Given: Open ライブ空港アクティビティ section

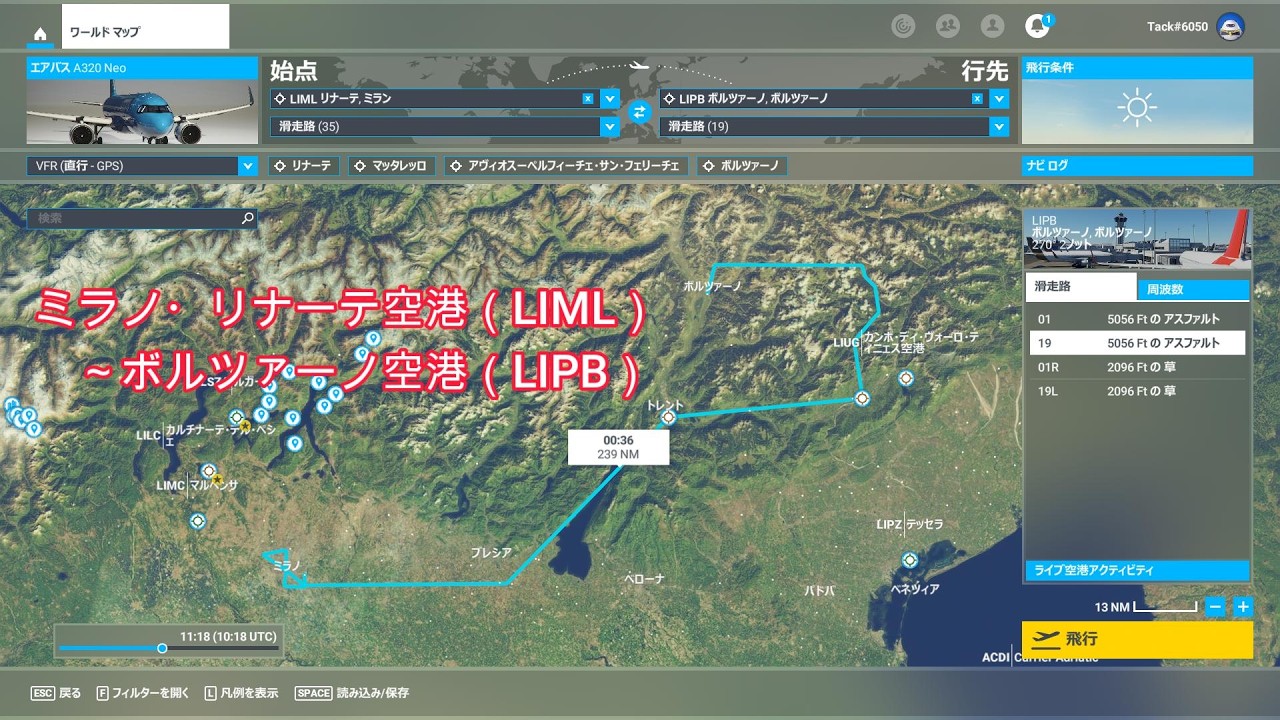Looking at the screenshot, I should click(1137, 570).
